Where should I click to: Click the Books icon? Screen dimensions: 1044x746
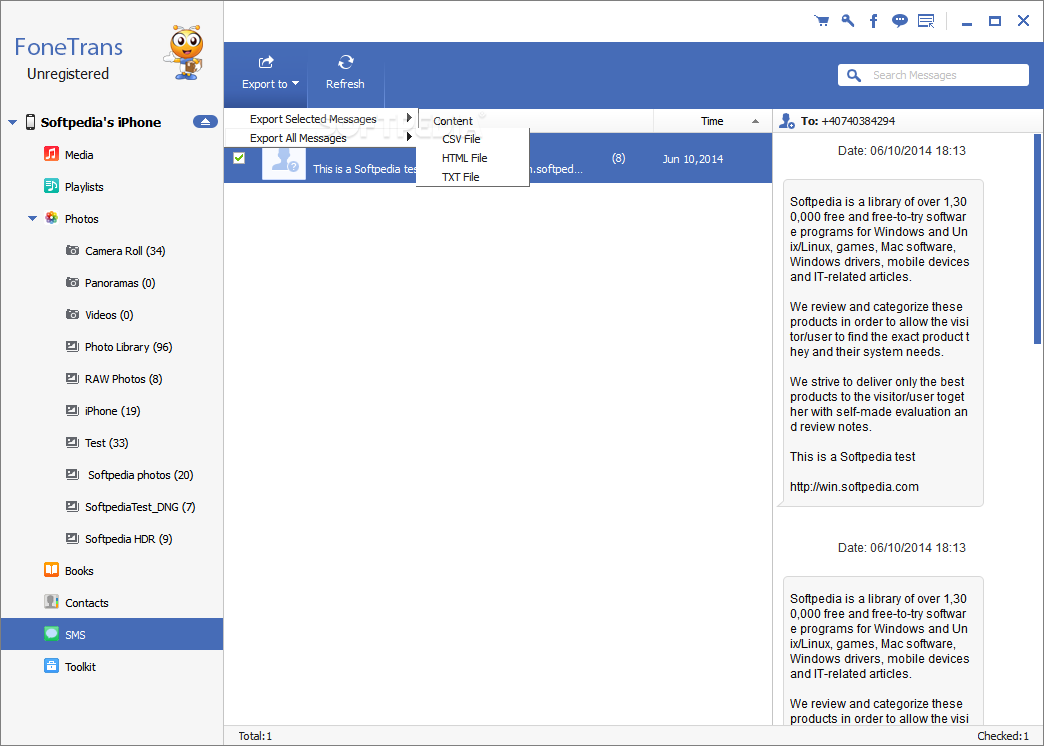(51, 570)
